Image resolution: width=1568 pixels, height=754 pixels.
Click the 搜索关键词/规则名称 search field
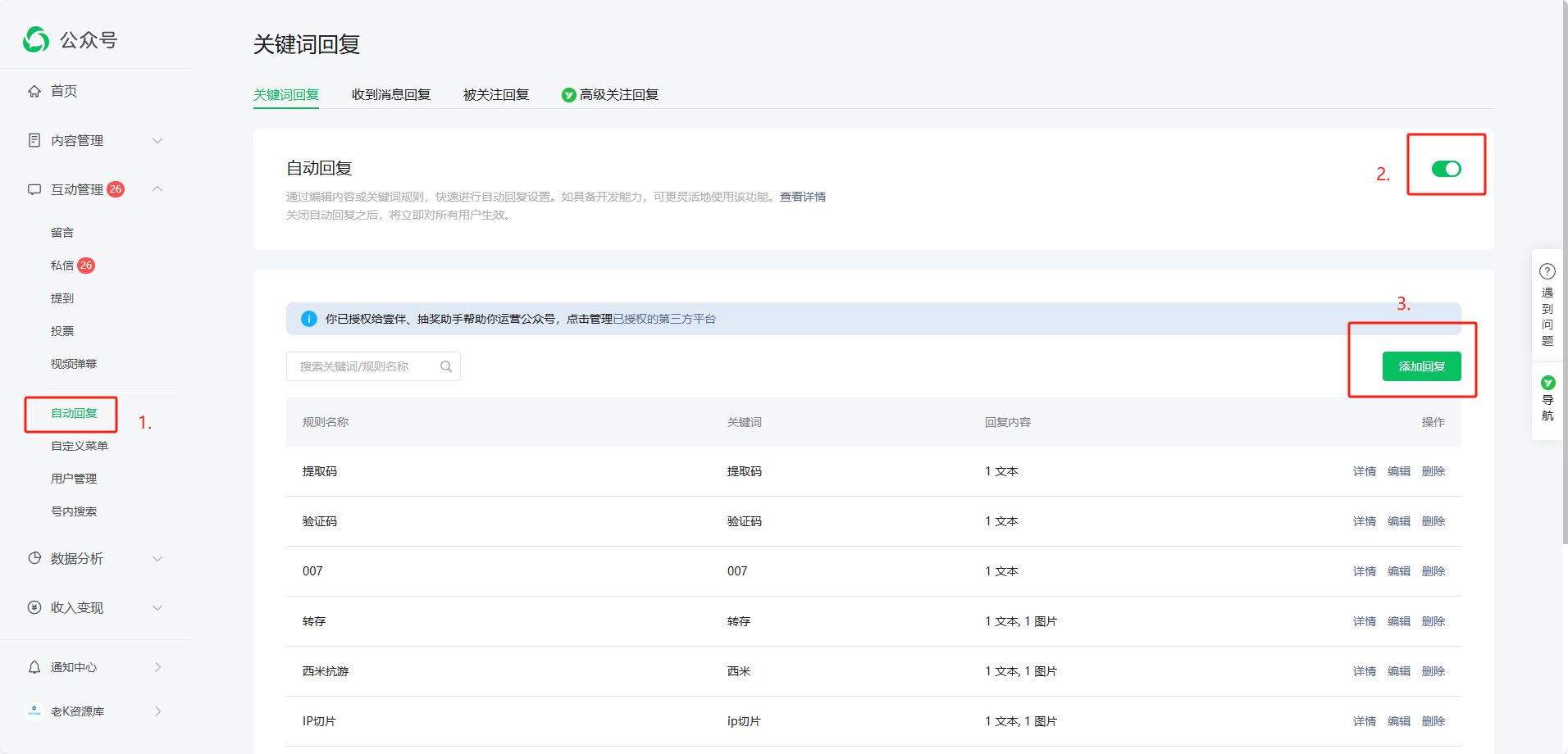pos(373,366)
